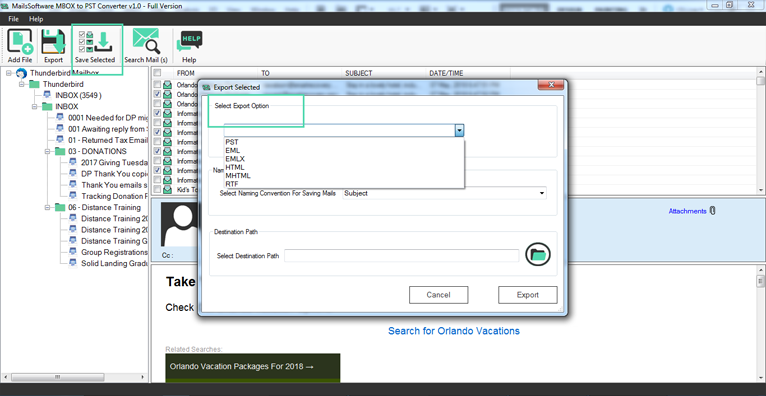Open the File menu

[13, 19]
